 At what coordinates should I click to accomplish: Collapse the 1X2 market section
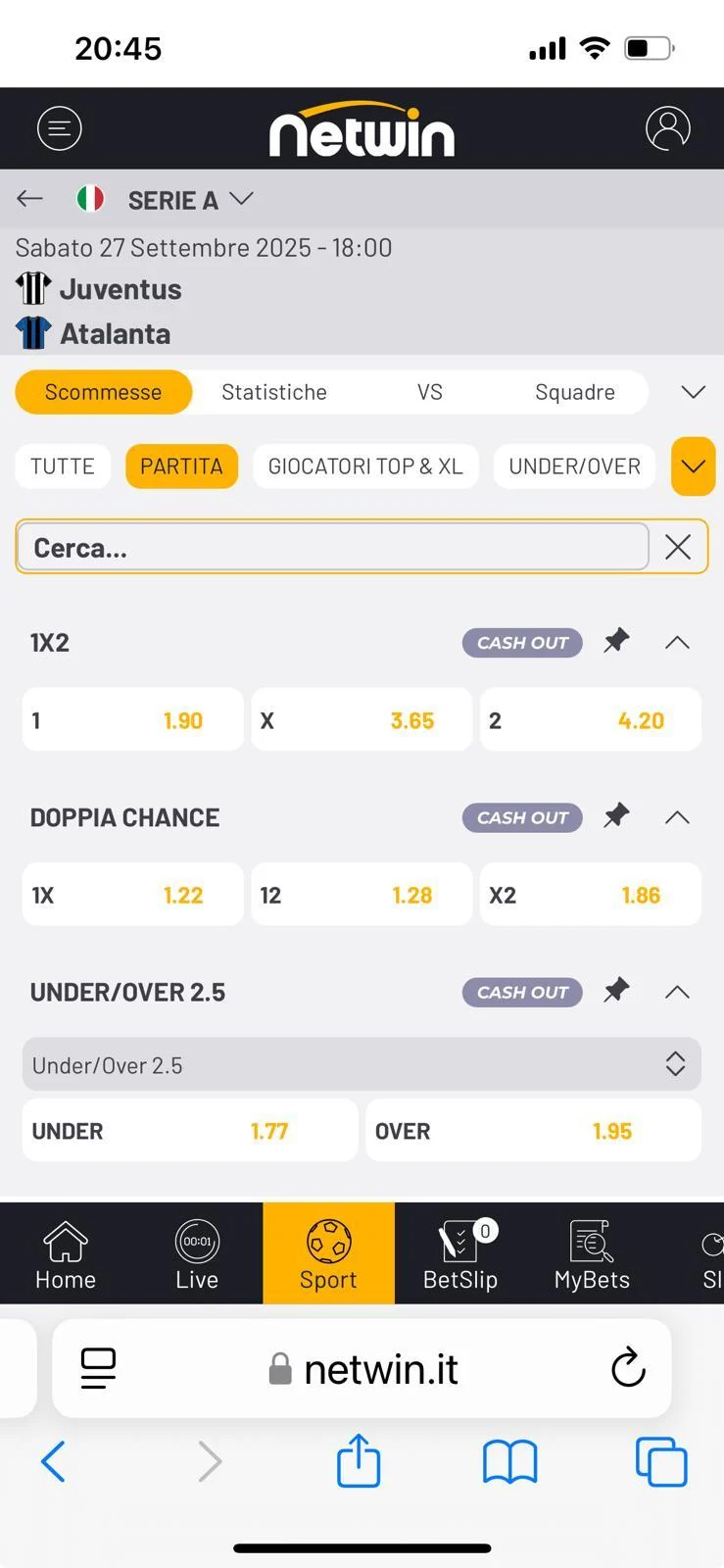[677, 643]
